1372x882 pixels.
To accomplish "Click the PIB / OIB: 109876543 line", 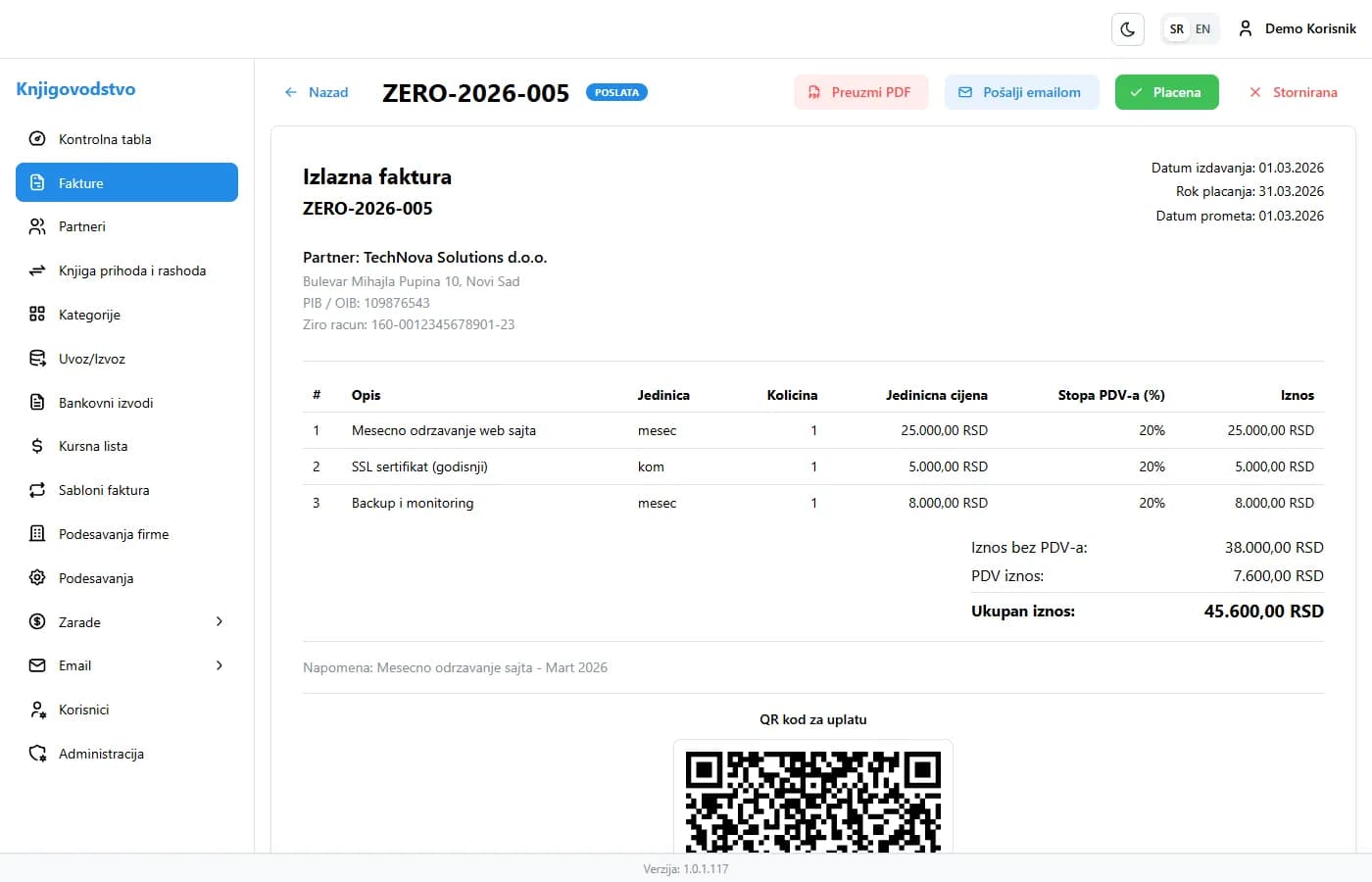I will click(x=367, y=303).
